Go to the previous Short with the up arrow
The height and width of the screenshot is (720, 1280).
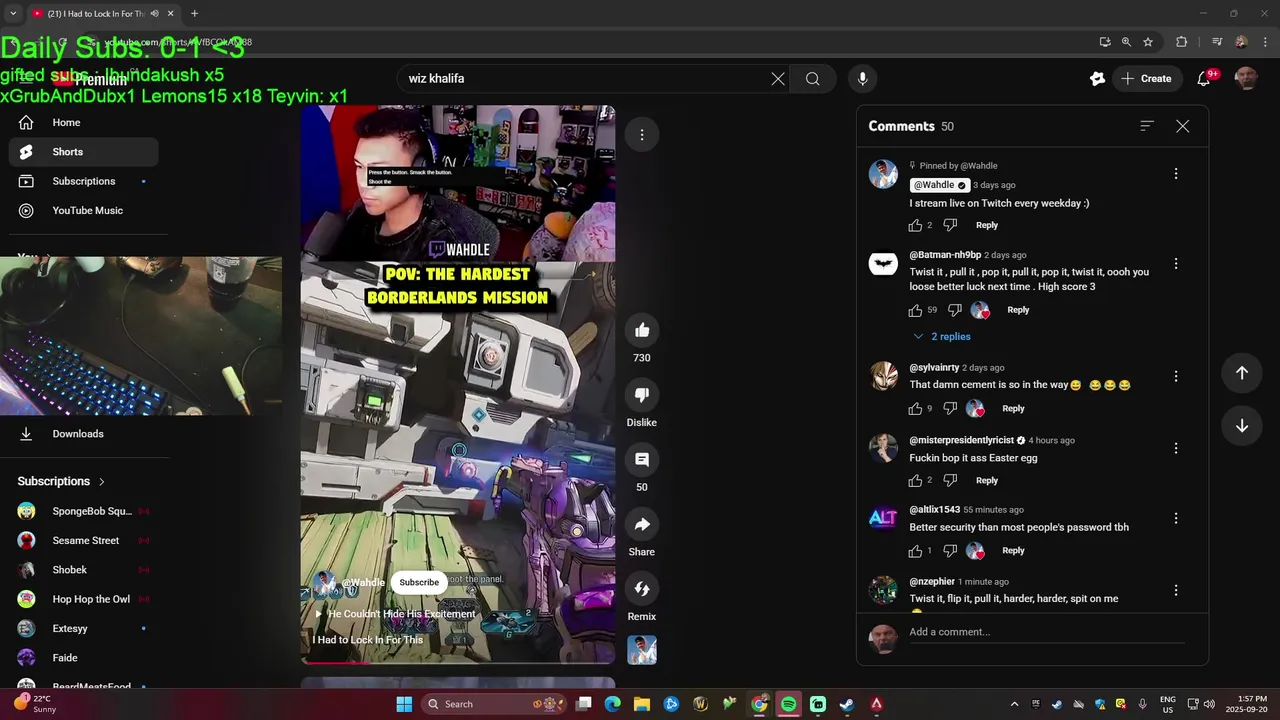click(1241, 373)
